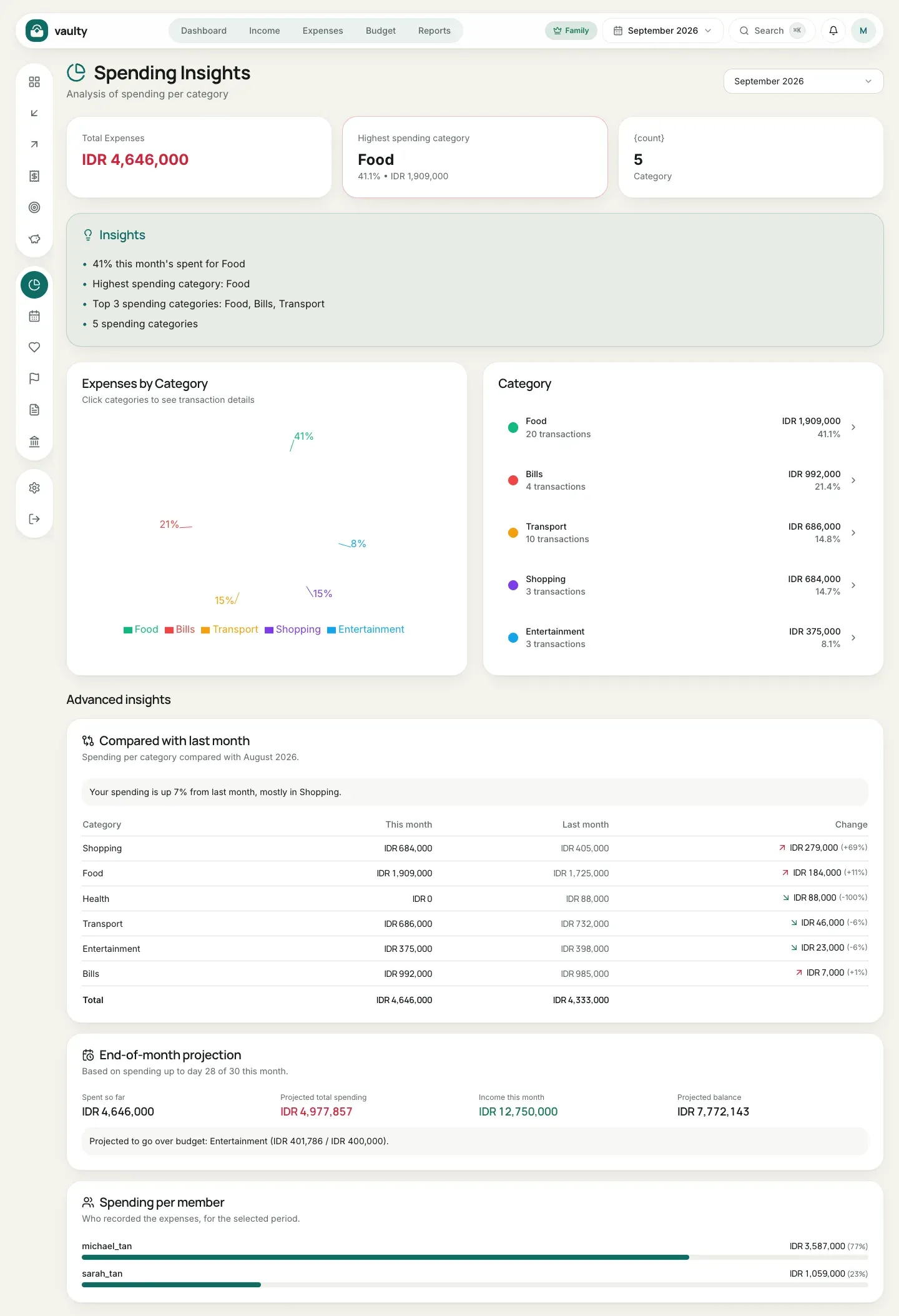Open the M user avatar
Image resolution: width=899 pixels, height=1316 pixels.
click(x=863, y=31)
